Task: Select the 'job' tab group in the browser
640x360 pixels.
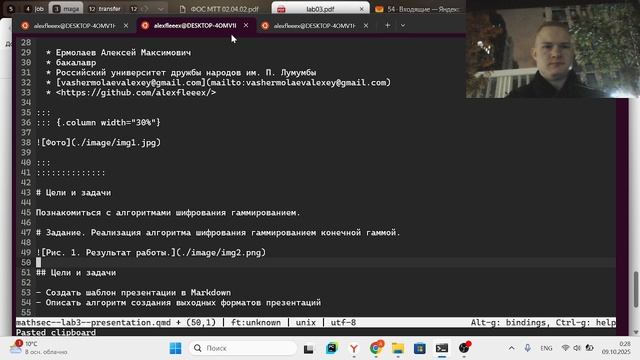Action: click(x=35, y=9)
